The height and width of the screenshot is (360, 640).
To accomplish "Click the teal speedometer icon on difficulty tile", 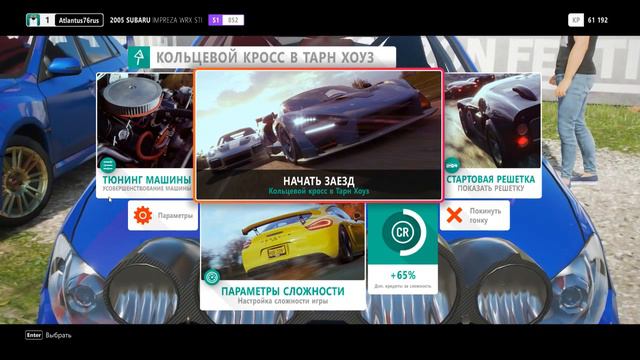I will coord(212,277).
